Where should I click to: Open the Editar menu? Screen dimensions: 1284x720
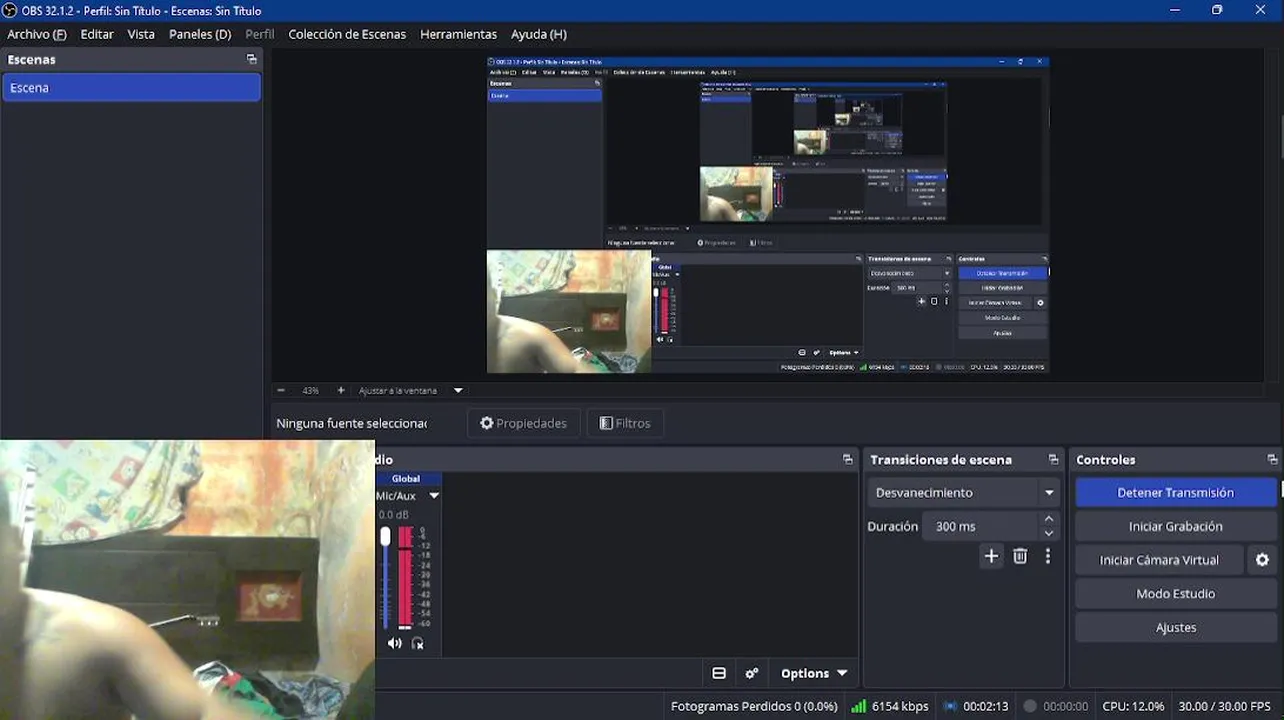click(x=97, y=34)
